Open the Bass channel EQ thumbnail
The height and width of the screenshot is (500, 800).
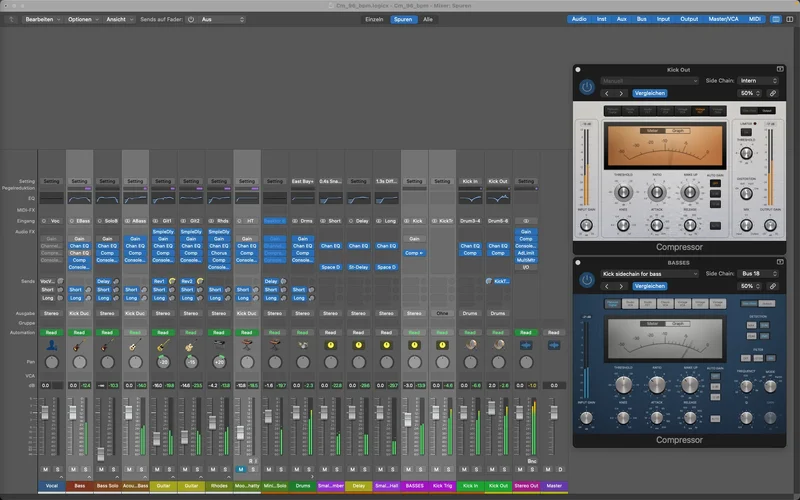79,198
